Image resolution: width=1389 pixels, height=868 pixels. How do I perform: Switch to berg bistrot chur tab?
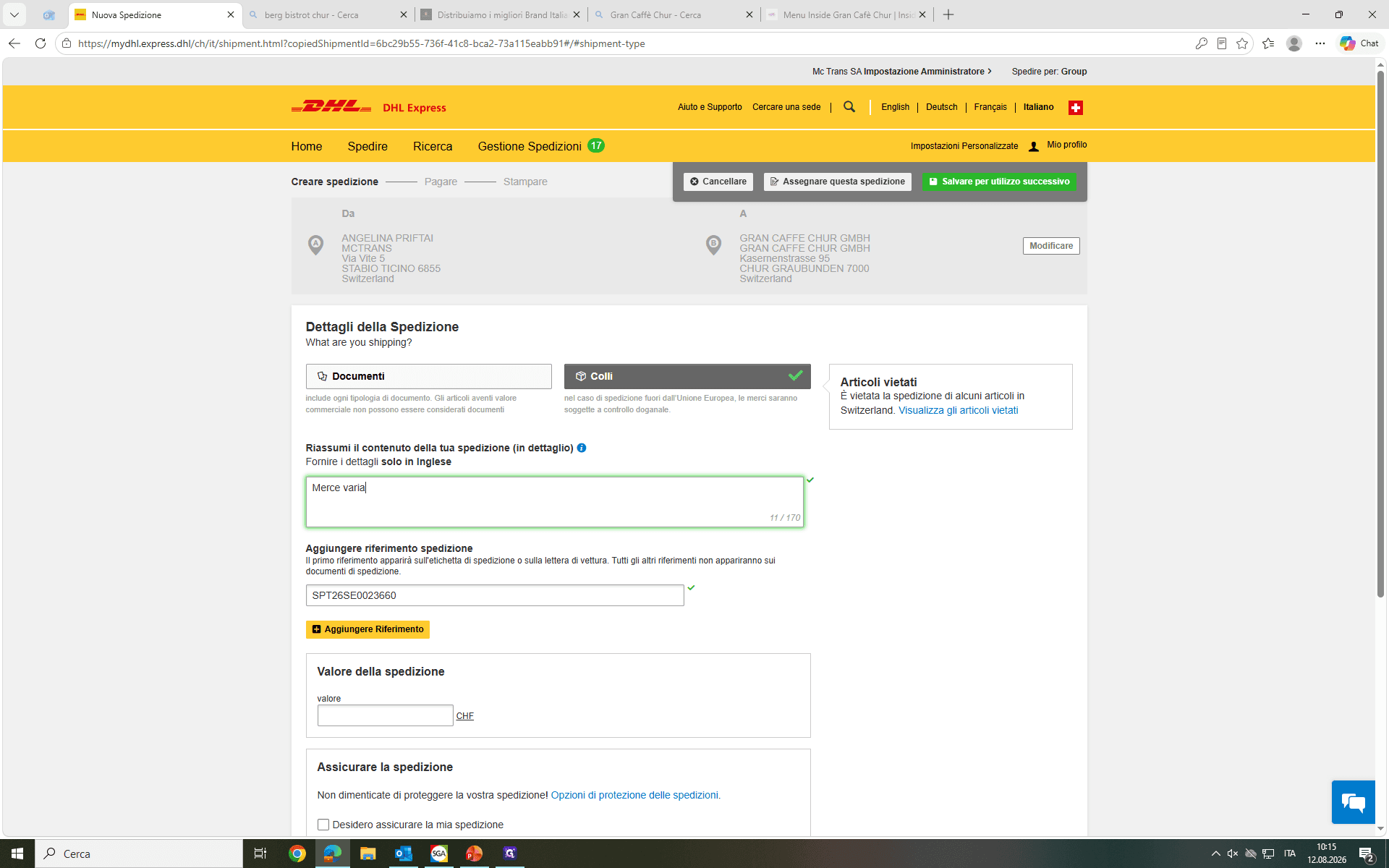click(328, 14)
